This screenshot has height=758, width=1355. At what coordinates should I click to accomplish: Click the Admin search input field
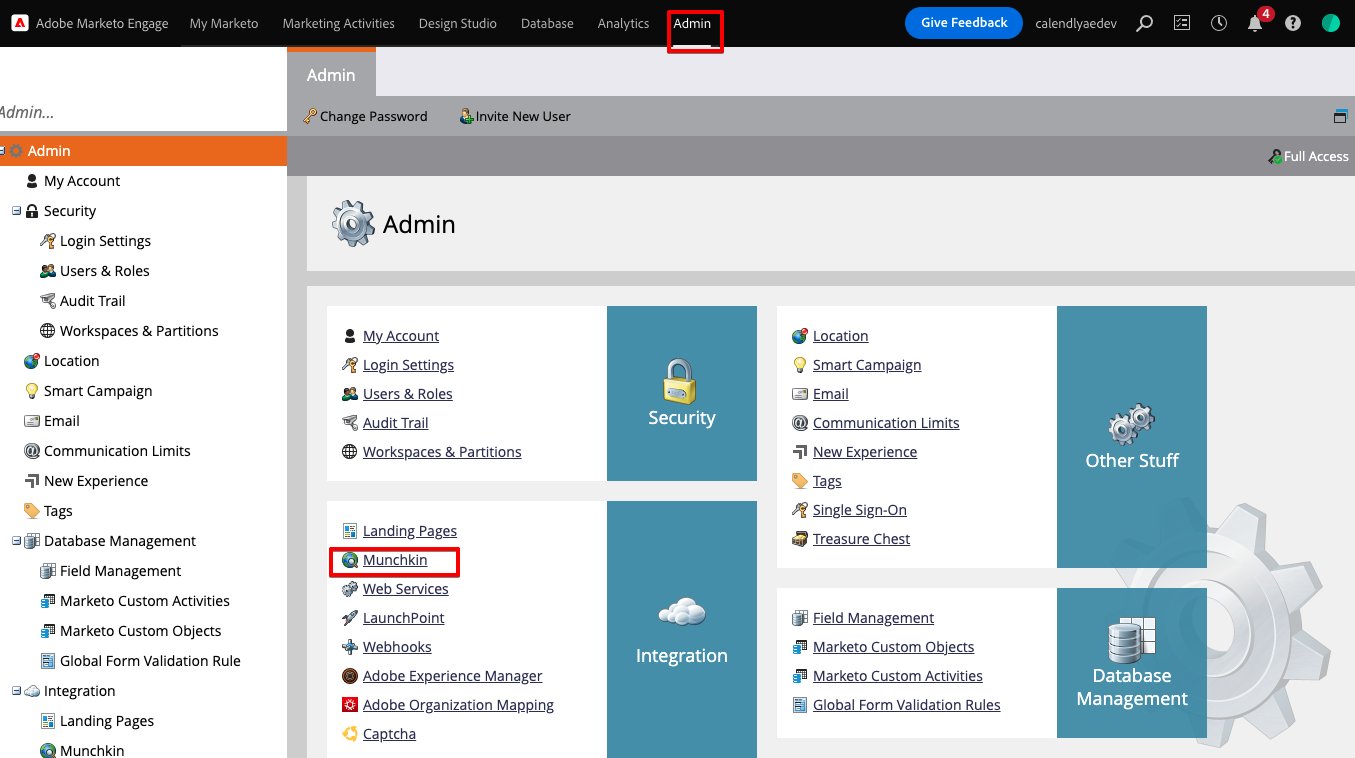pyautogui.click(x=140, y=112)
